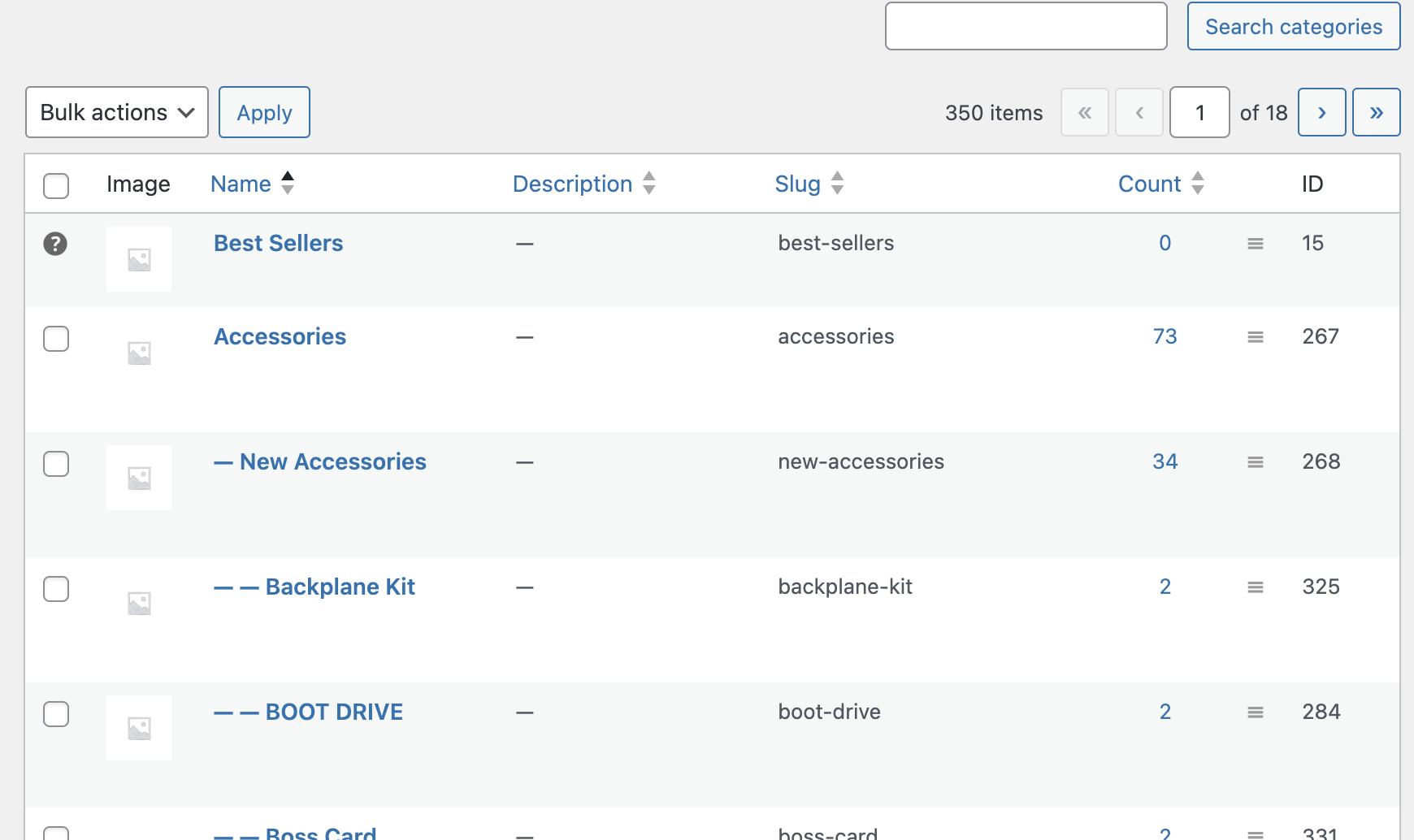Click the Count column sort arrows
Viewport: 1414px width, 840px height.
click(1198, 184)
